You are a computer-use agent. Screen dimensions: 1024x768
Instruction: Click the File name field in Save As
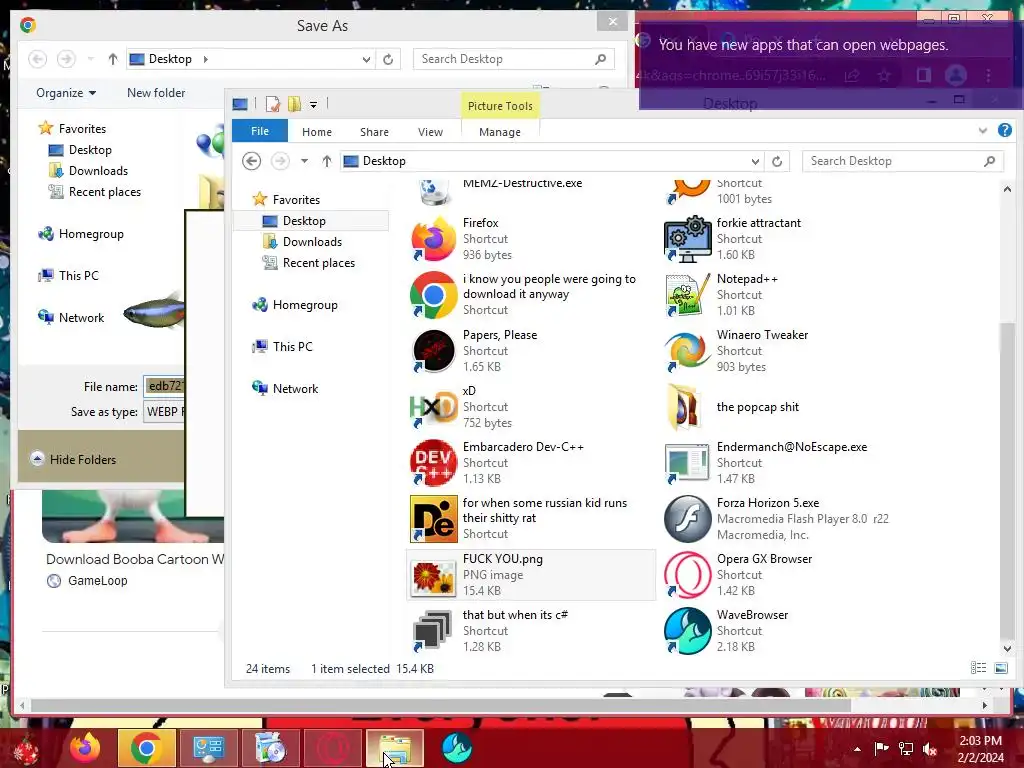point(165,386)
